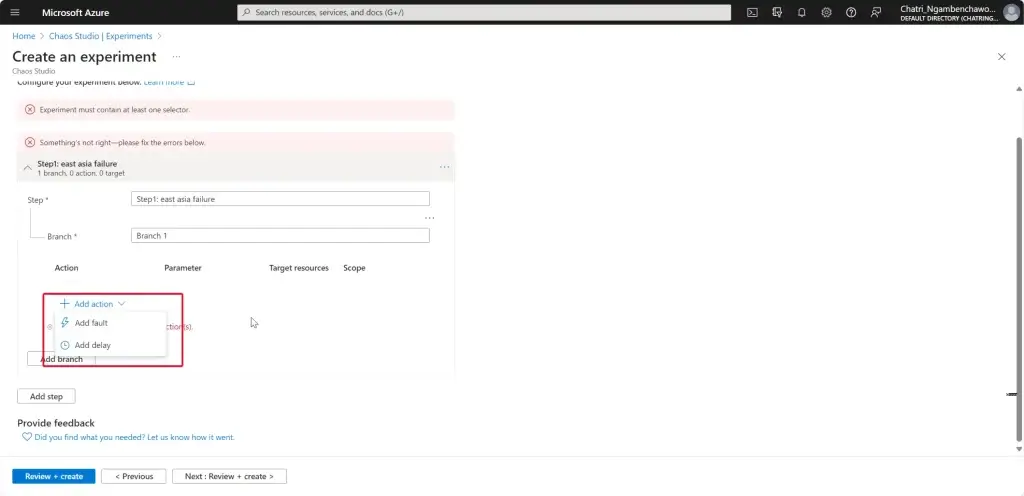Click the scrollbar down arrow
Image resolution: width=1024 pixels, height=496 pixels.
tap(1019, 449)
